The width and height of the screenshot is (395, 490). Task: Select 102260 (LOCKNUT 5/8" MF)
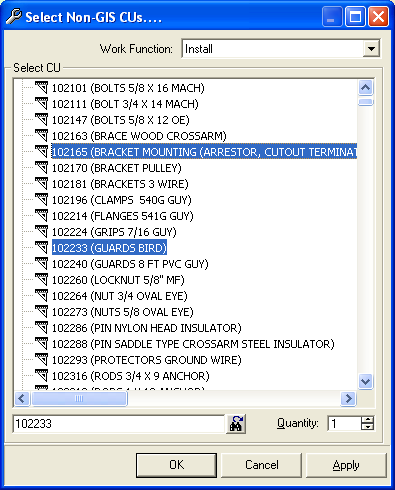coord(118,280)
